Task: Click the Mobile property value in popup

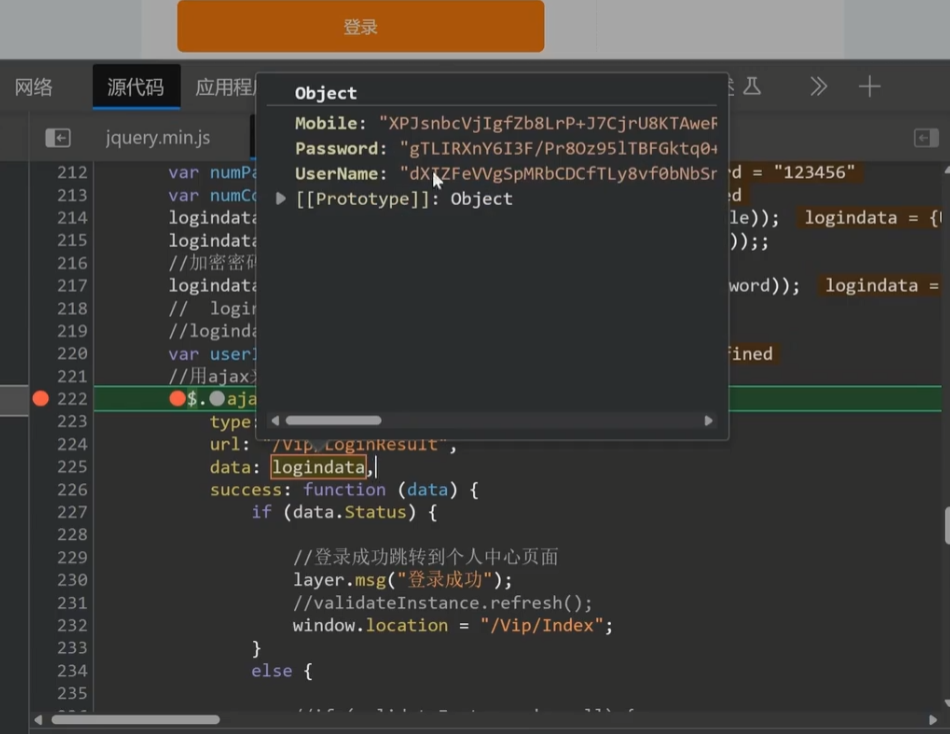Action: click(548, 123)
